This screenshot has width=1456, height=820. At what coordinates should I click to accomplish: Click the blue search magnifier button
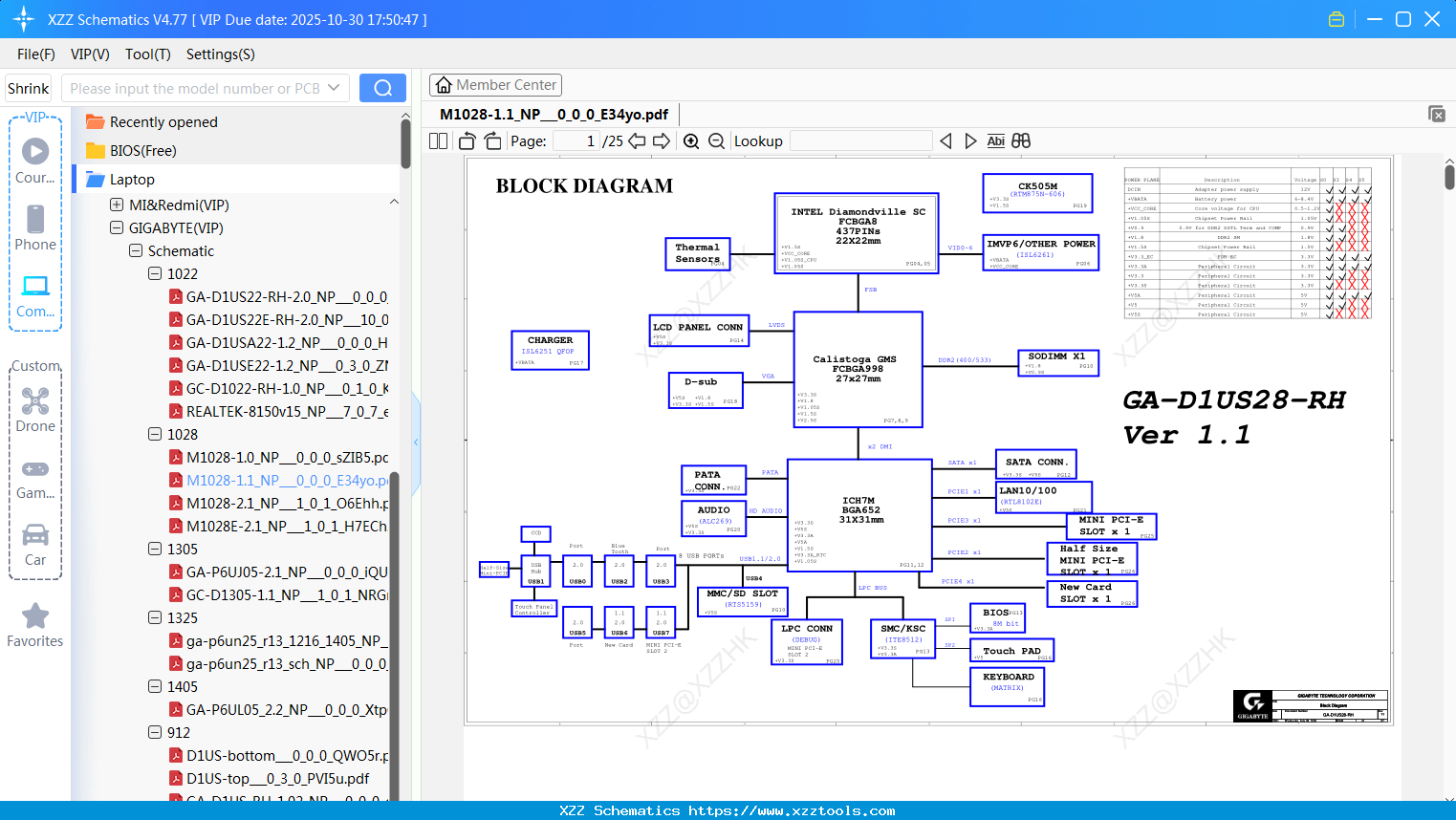coord(382,88)
